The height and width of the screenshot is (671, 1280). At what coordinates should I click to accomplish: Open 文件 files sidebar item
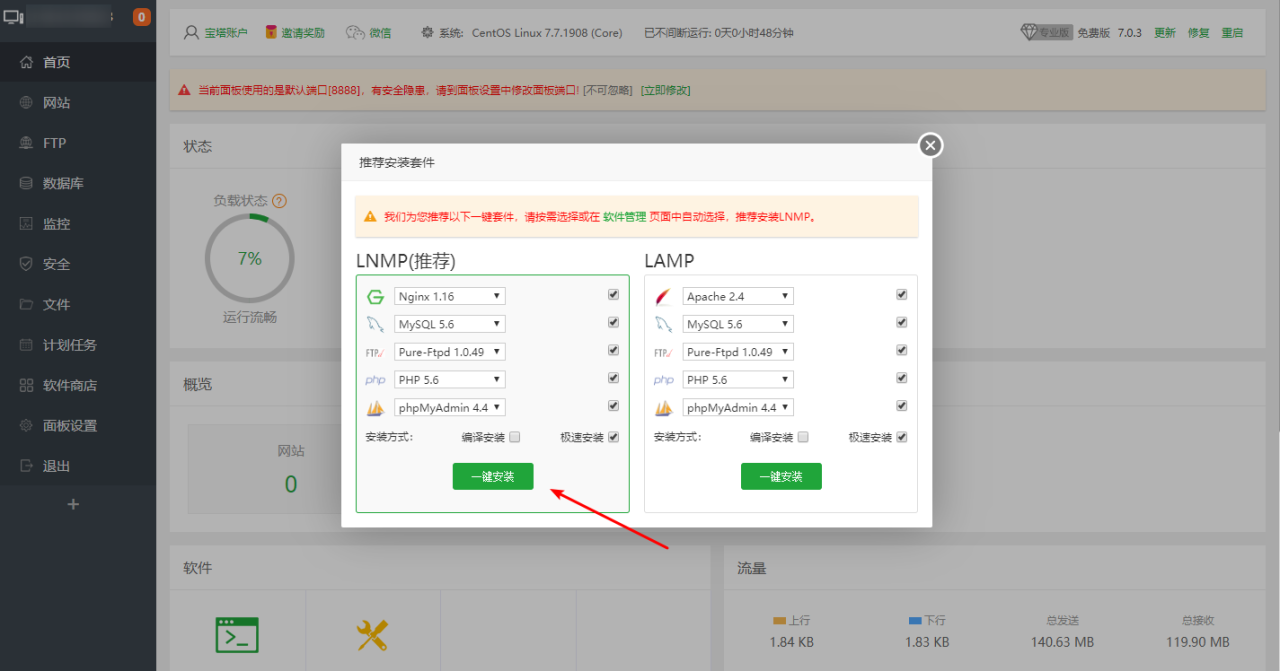coord(78,304)
